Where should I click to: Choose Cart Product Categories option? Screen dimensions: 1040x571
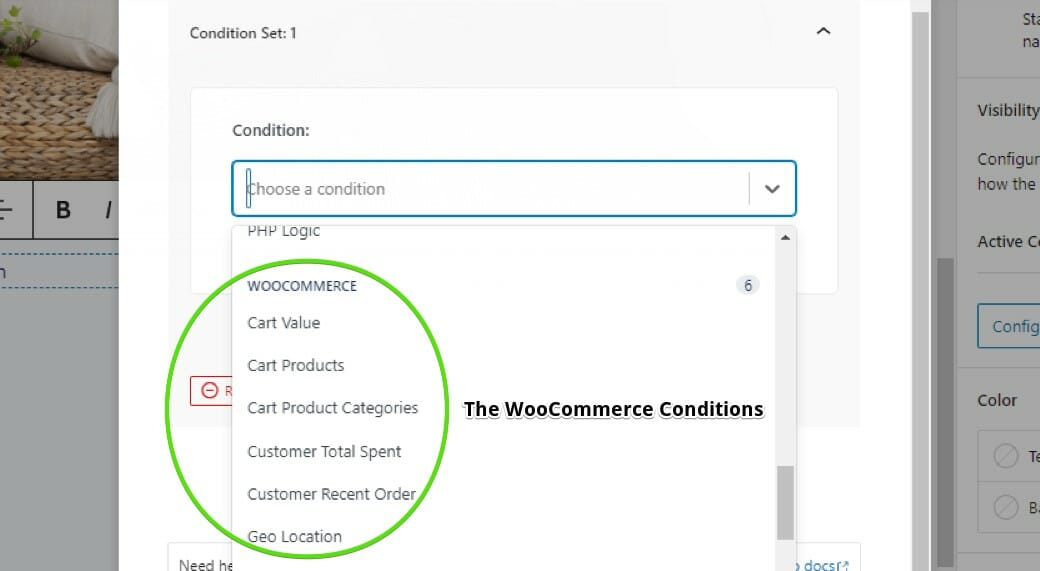[x=332, y=408]
